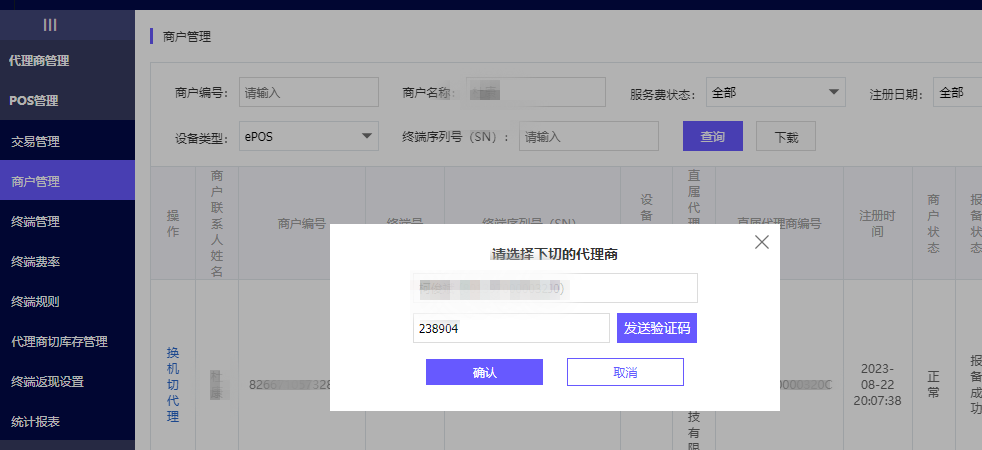982x450 pixels.
Task: Click the 换机 link in table row
Action: tap(173, 361)
